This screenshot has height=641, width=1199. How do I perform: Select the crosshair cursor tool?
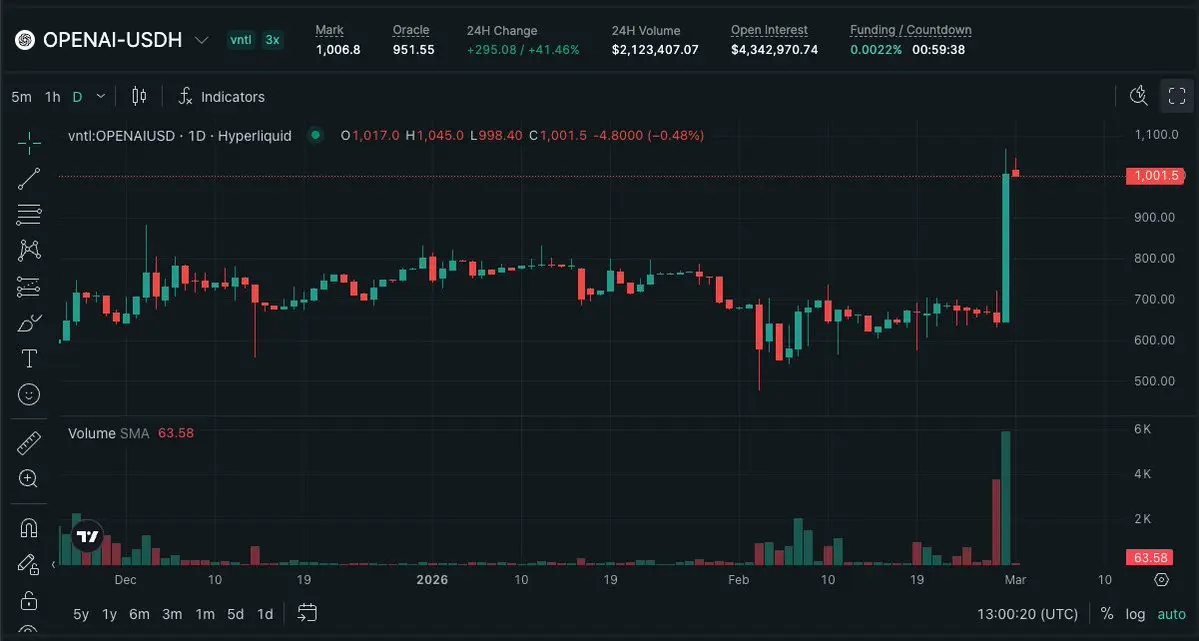coord(29,142)
